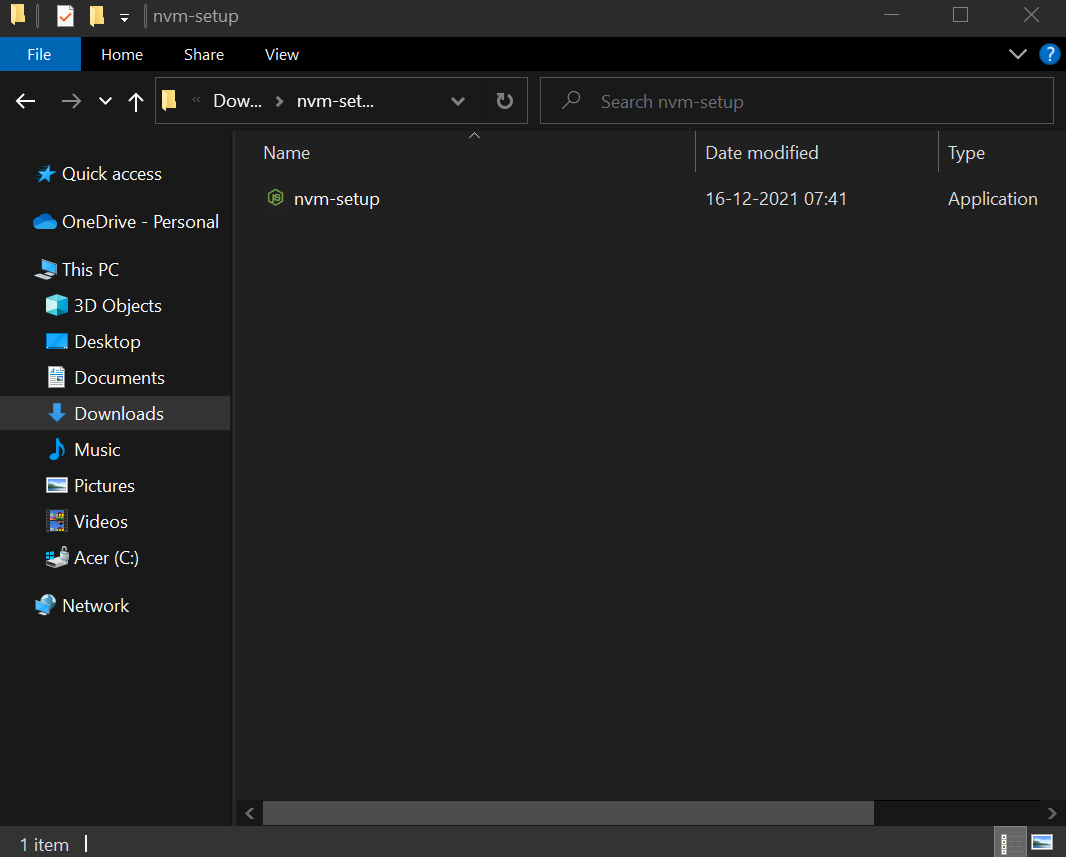Click the Videos film strip icon
The image size is (1066, 857).
[56, 521]
